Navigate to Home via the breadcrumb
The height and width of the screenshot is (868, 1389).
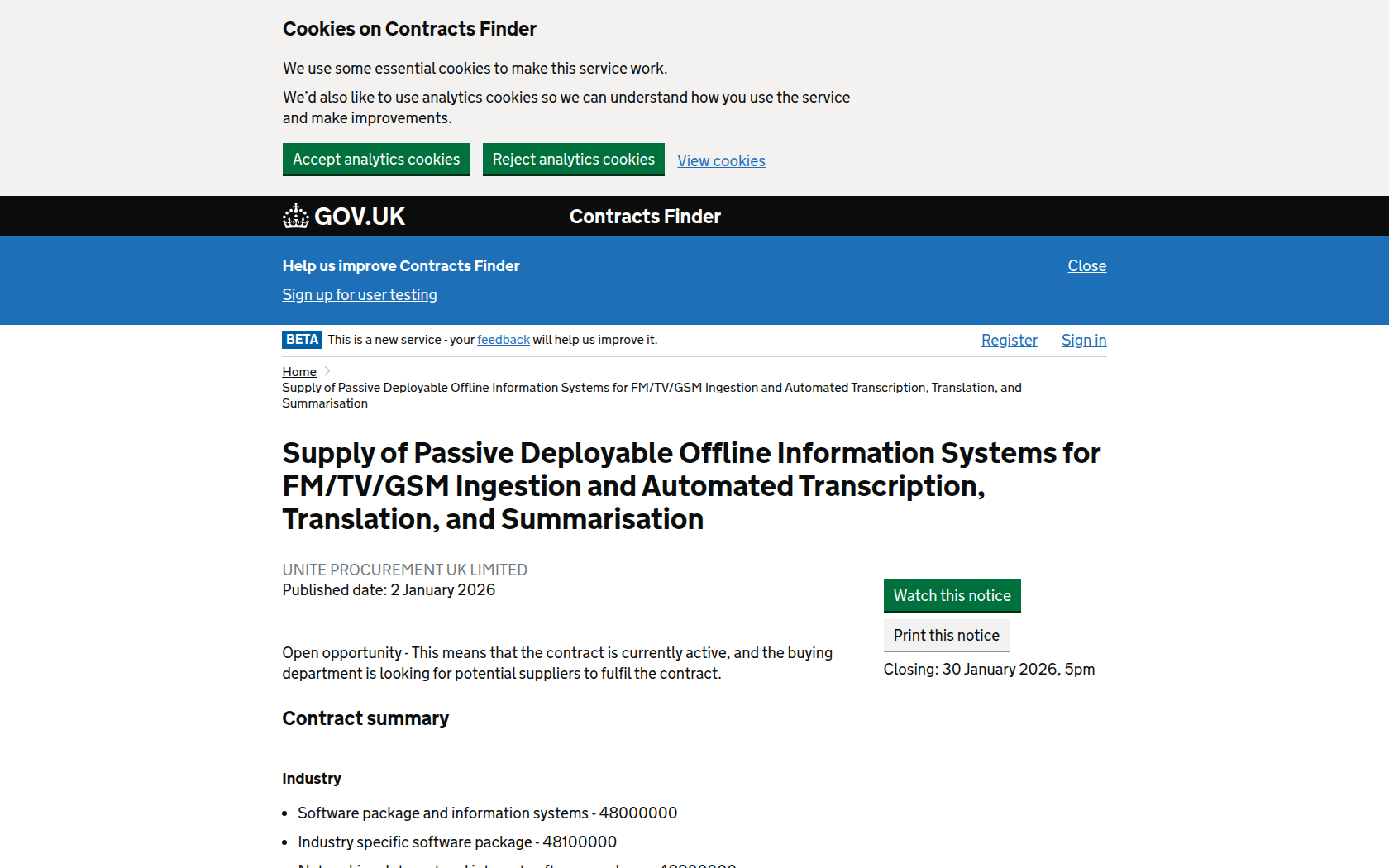click(x=299, y=372)
